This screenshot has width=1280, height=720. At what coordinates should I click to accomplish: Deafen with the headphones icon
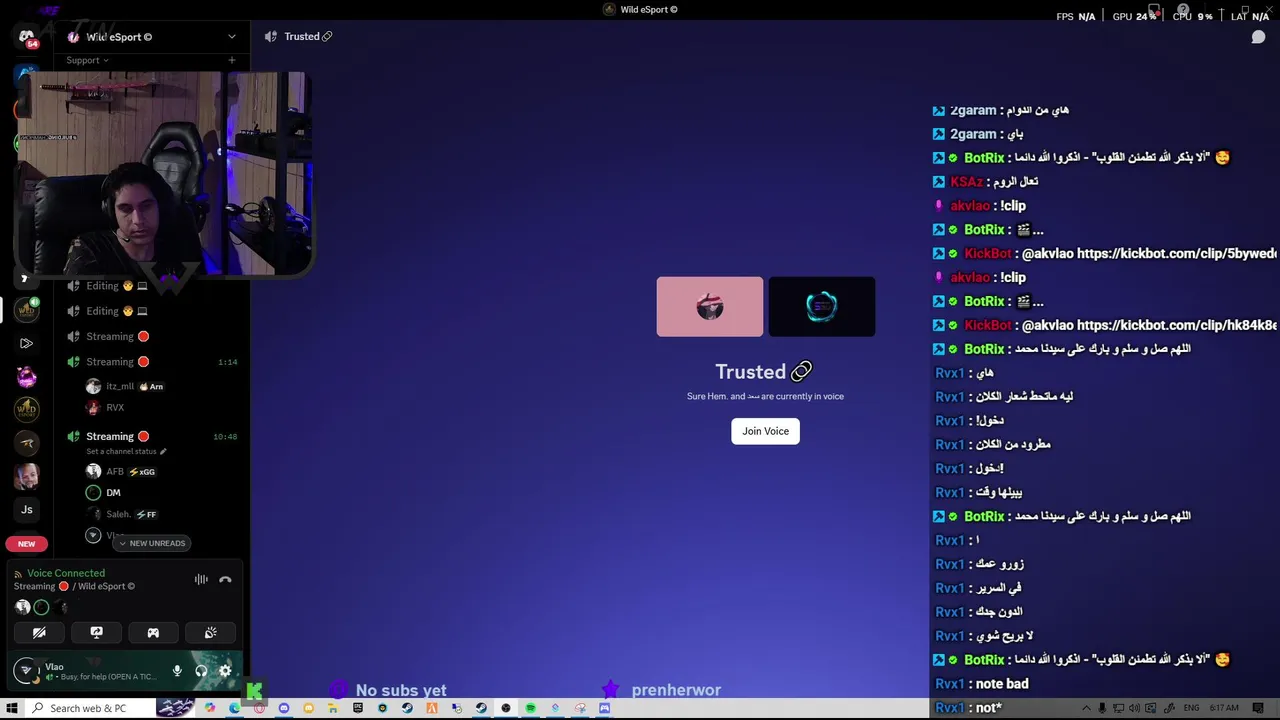coord(201,671)
